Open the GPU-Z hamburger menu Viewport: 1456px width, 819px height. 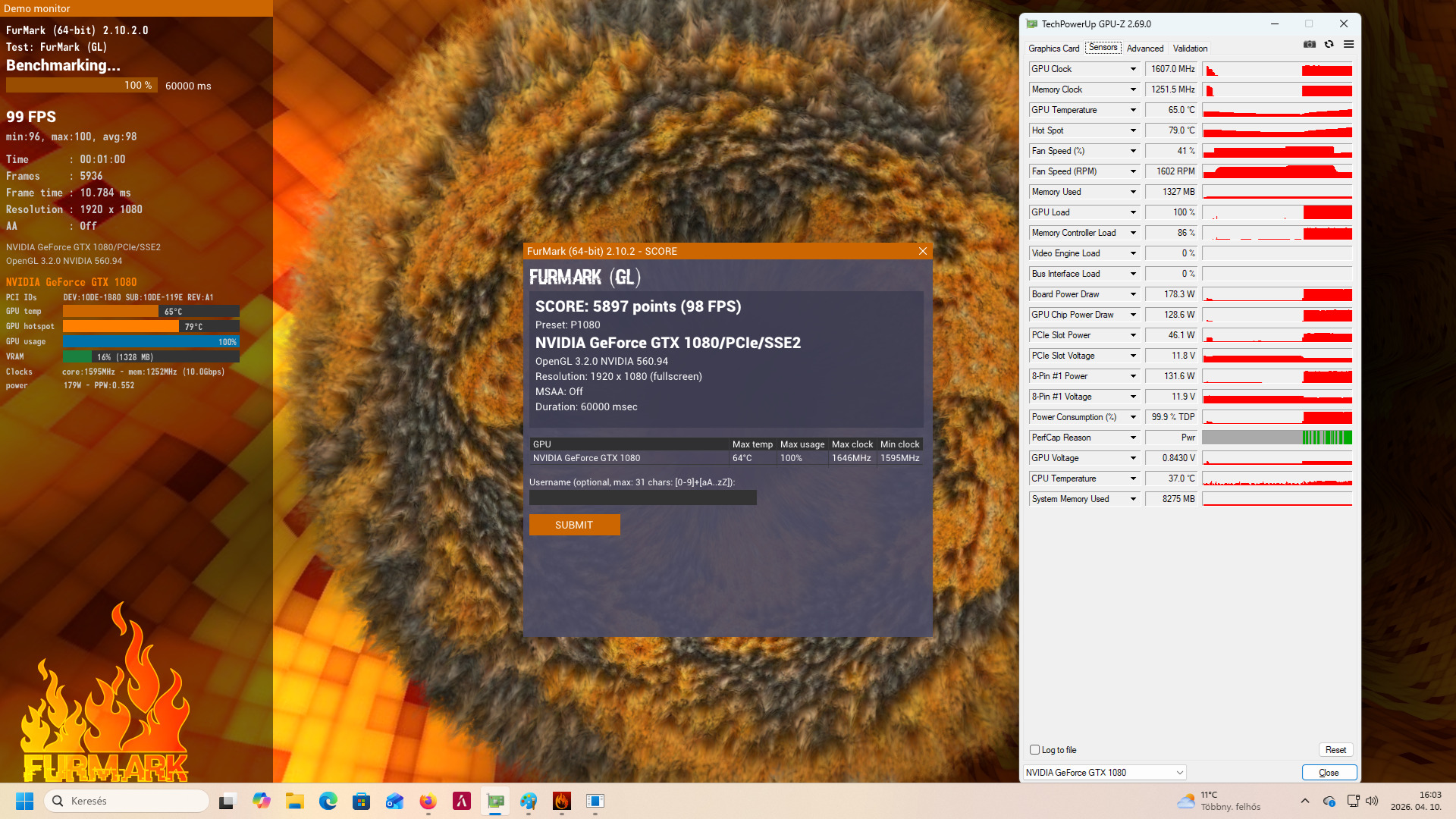(x=1348, y=45)
